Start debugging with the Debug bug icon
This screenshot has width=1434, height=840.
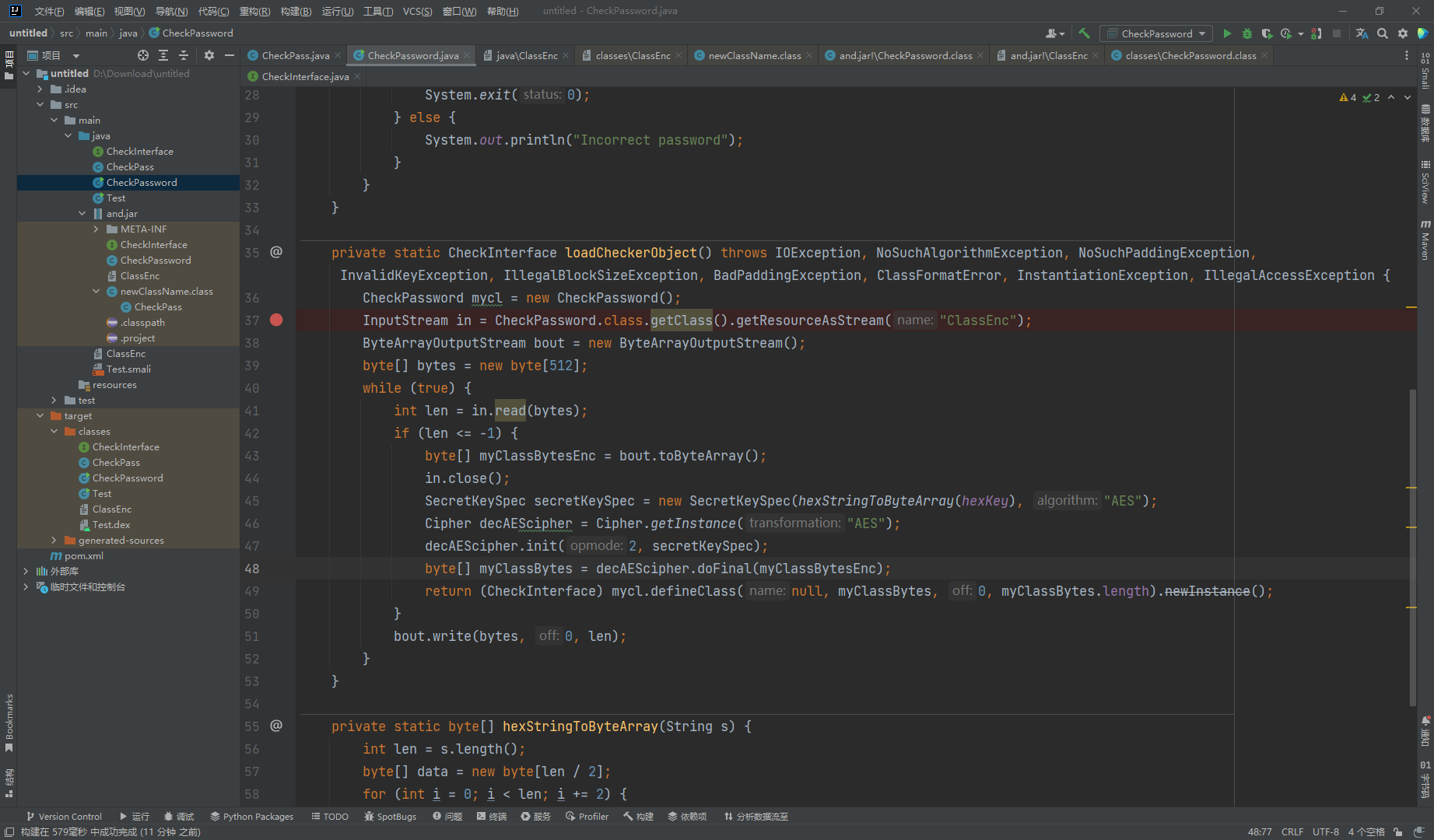[x=1247, y=33]
